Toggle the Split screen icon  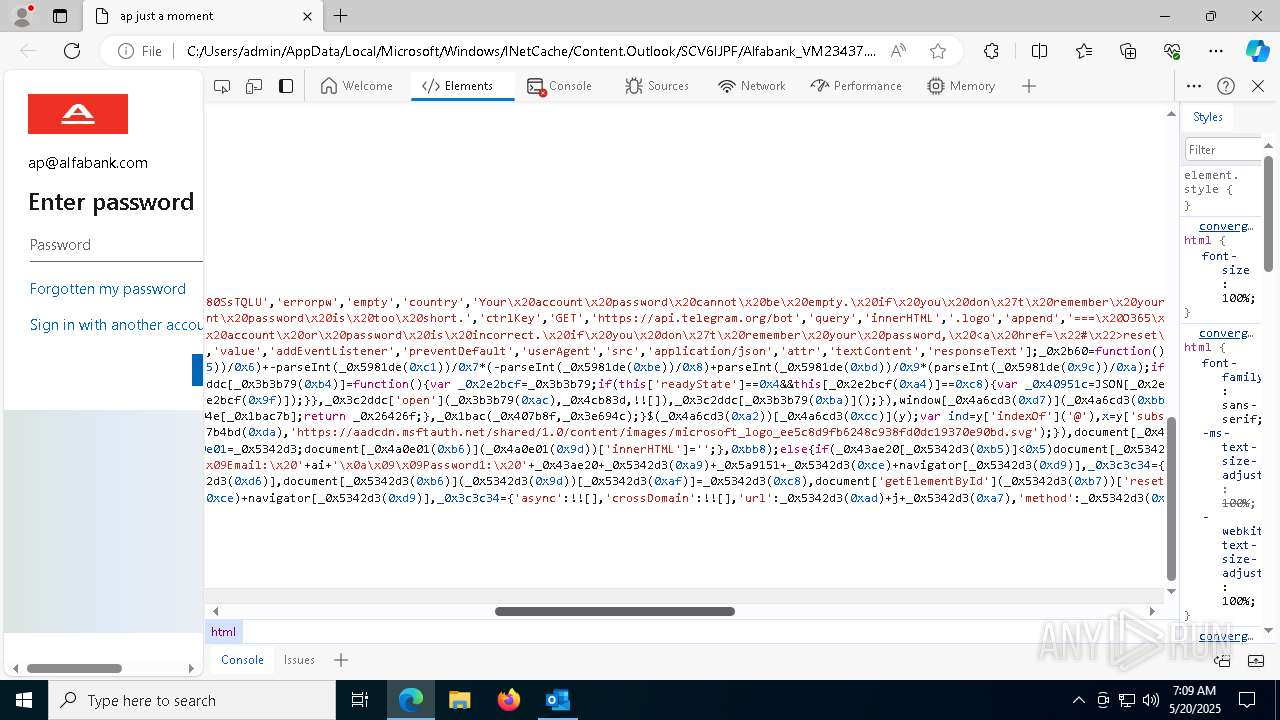pyautogui.click(x=1039, y=51)
